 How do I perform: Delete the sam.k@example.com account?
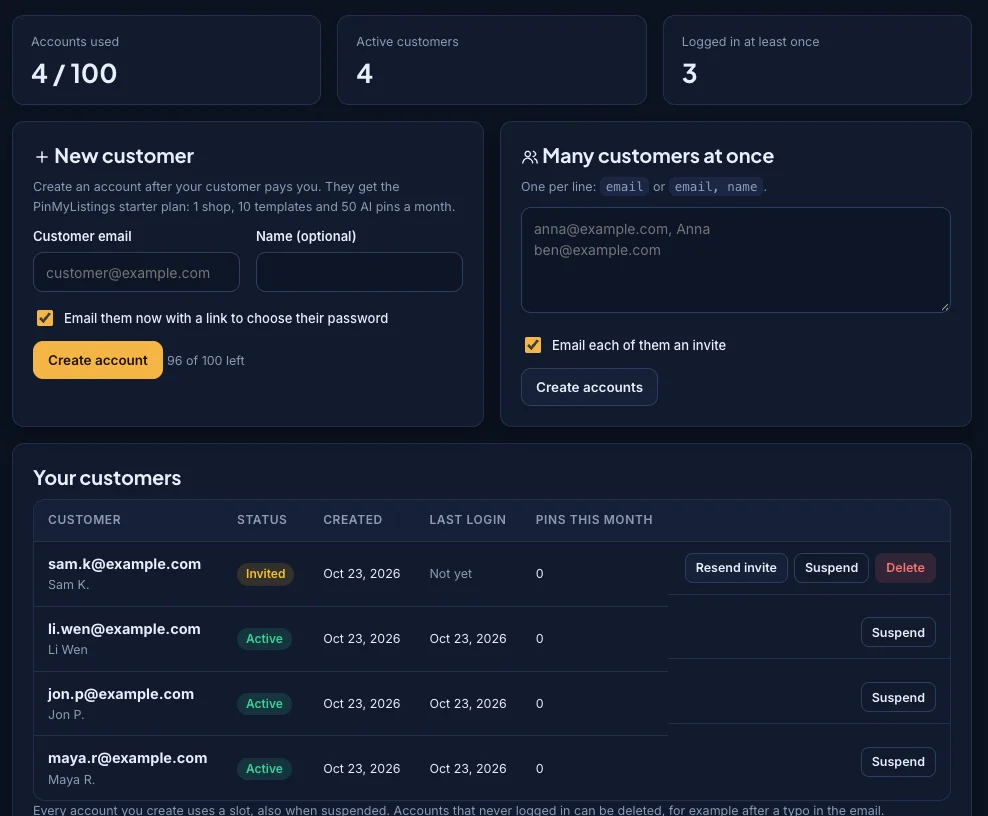(905, 568)
